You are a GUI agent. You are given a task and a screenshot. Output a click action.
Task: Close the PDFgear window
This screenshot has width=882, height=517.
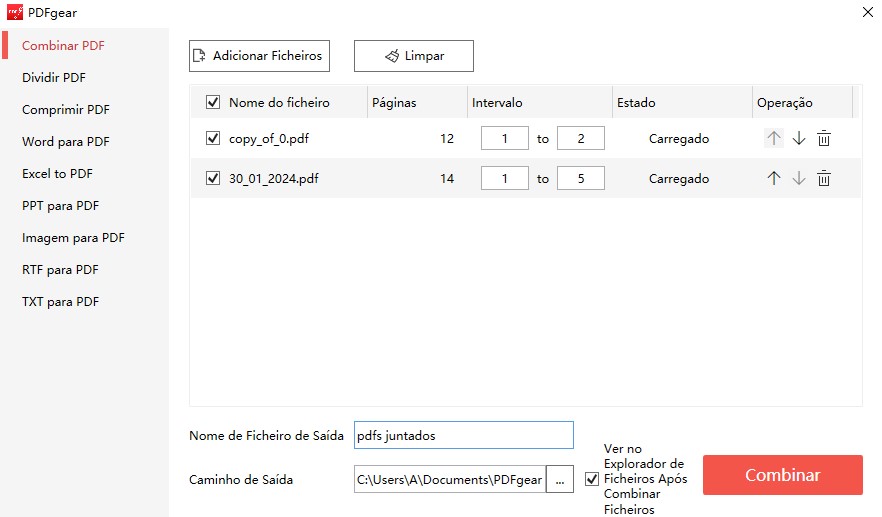pyautogui.click(x=867, y=12)
